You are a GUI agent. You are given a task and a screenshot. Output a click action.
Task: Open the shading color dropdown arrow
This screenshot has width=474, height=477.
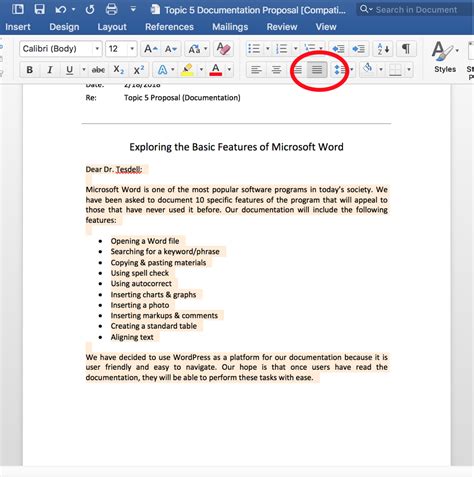381,70
